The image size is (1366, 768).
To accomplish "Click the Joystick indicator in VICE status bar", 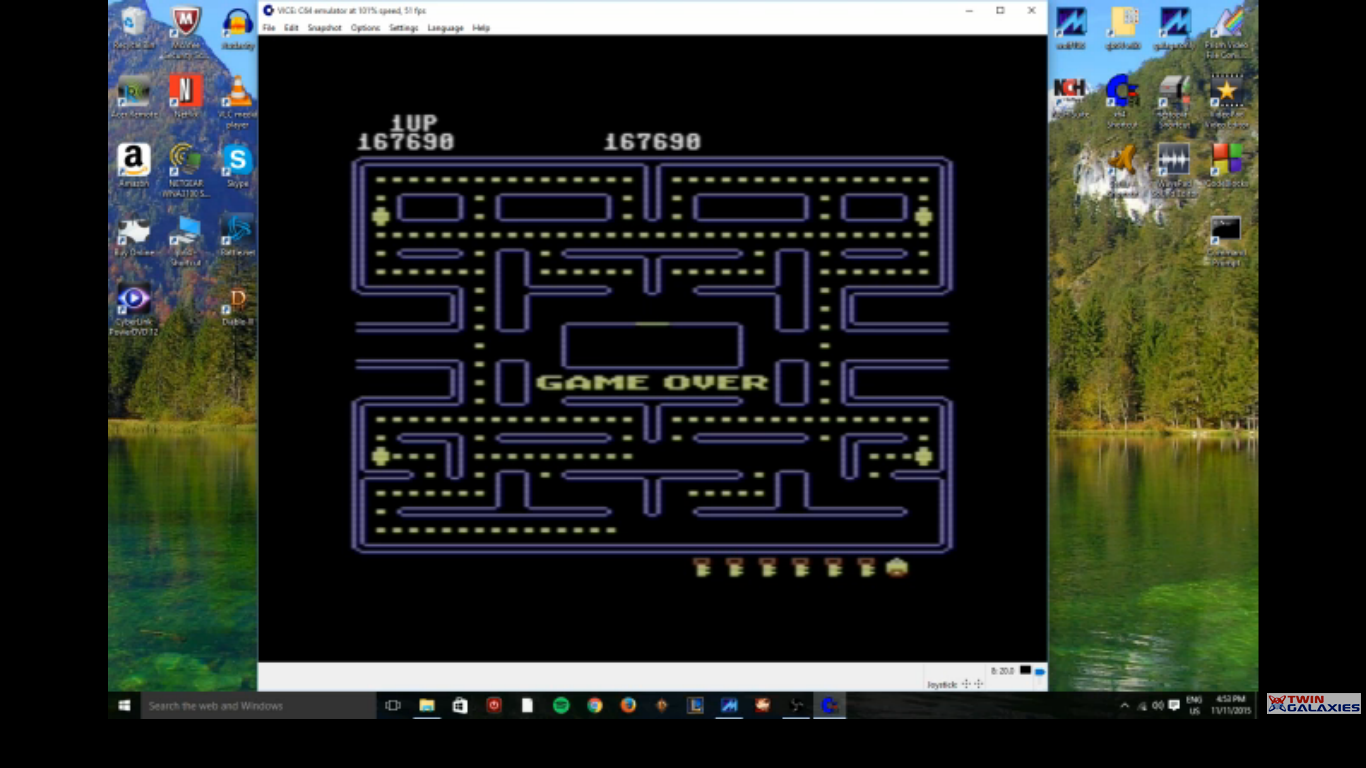I will click(x=955, y=684).
